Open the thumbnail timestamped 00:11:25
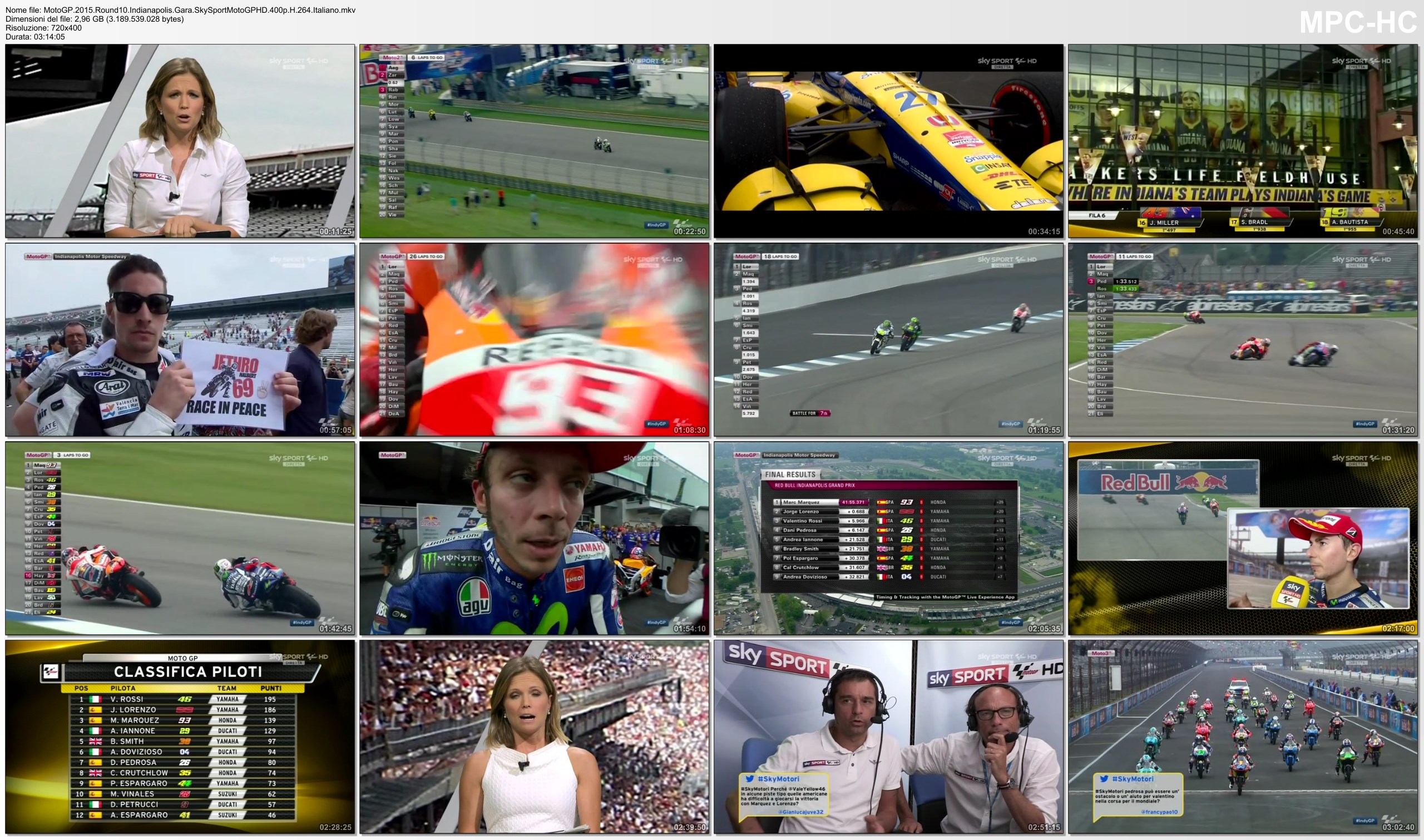1424x840 pixels. (180, 141)
